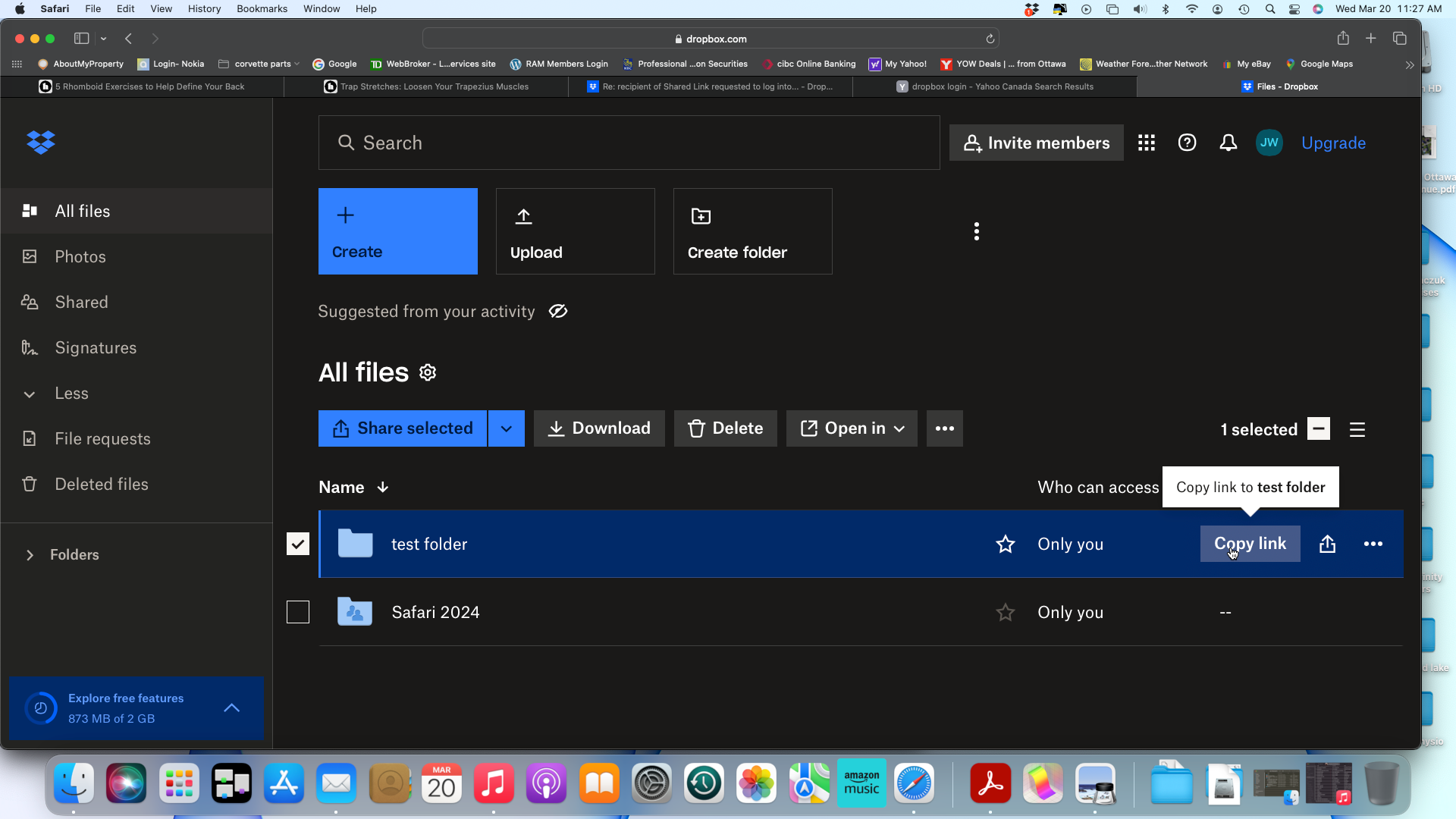This screenshot has height=819, width=1456.
Task: Click the Signatures section icon
Action: (29, 347)
